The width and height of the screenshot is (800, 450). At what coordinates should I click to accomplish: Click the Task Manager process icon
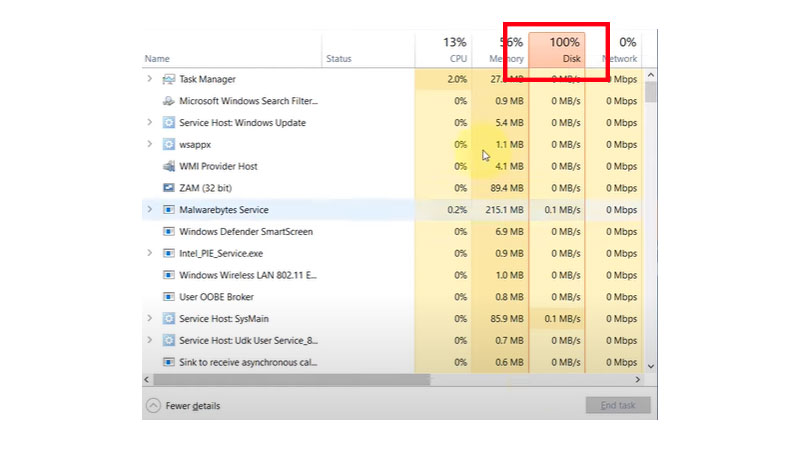168,79
